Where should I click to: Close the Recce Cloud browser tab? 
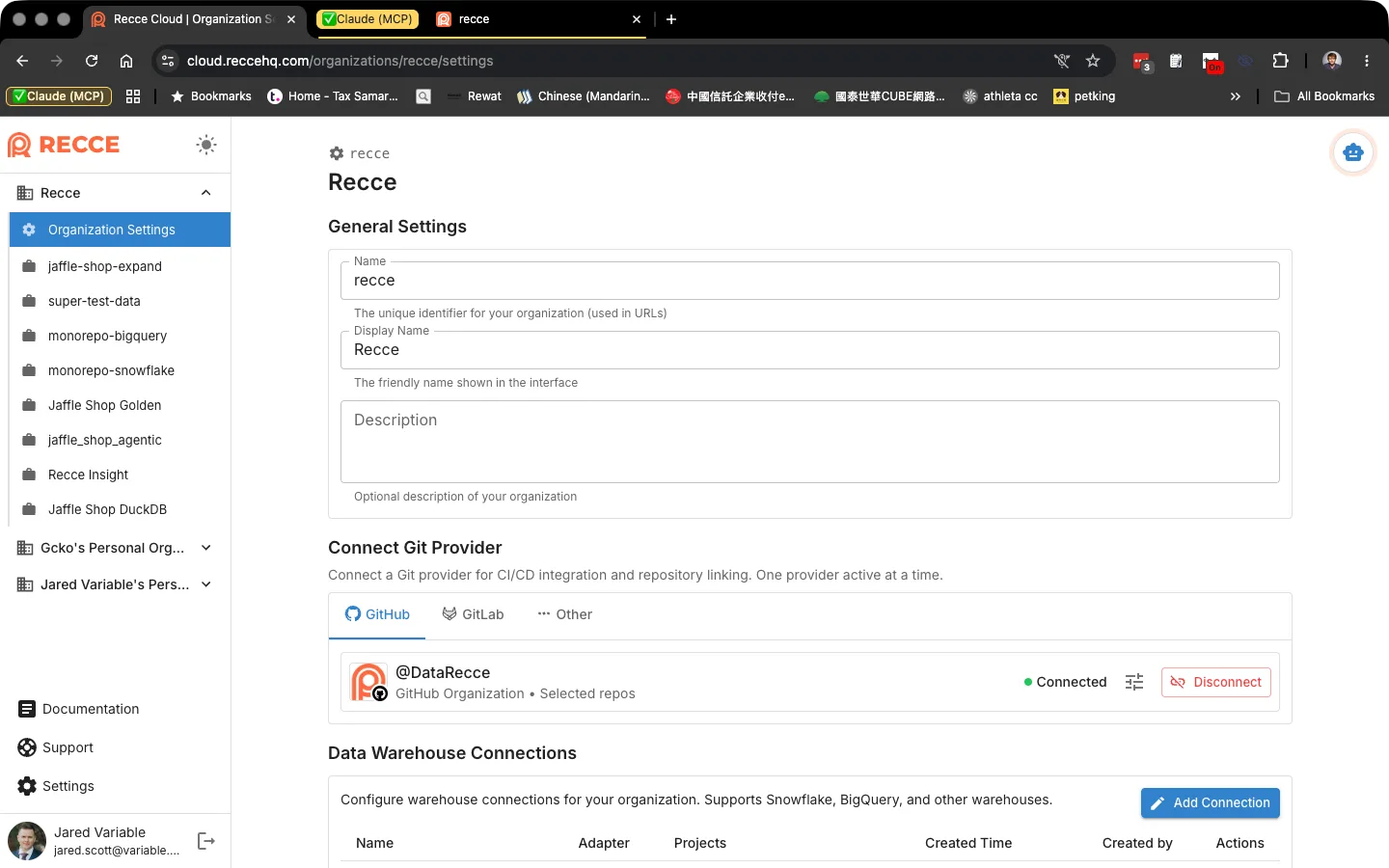pyautogui.click(x=291, y=19)
